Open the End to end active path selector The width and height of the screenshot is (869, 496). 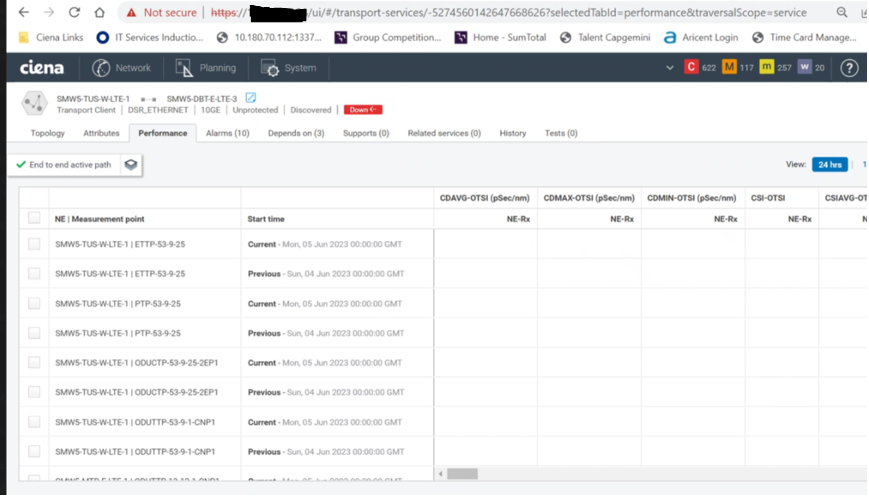click(64, 165)
